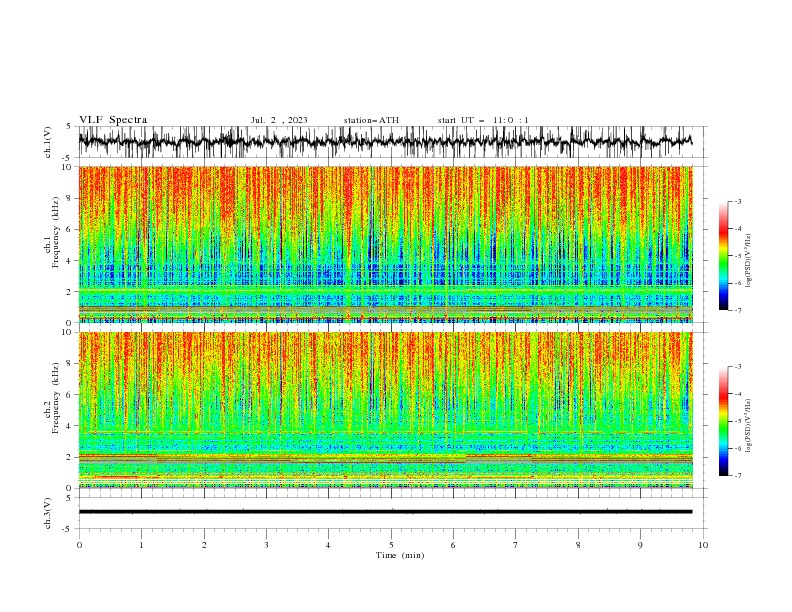The height and width of the screenshot is (612, 792).
Task: Click the 'Time (min)' axis label
Action: 400,555
